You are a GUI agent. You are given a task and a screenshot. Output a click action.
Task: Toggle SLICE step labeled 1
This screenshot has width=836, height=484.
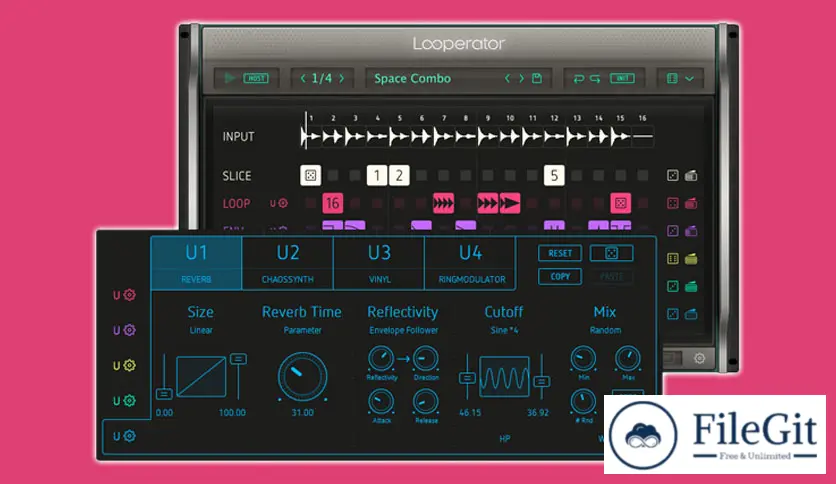point(377,175)
